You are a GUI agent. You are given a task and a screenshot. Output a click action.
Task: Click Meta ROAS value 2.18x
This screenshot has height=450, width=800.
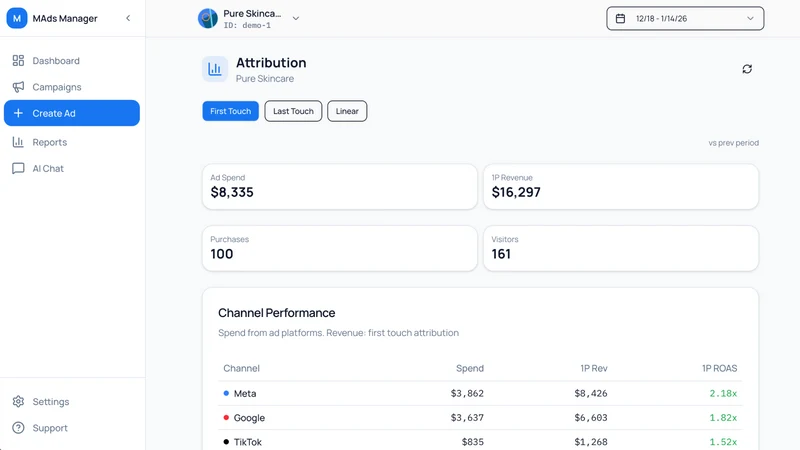723,393
